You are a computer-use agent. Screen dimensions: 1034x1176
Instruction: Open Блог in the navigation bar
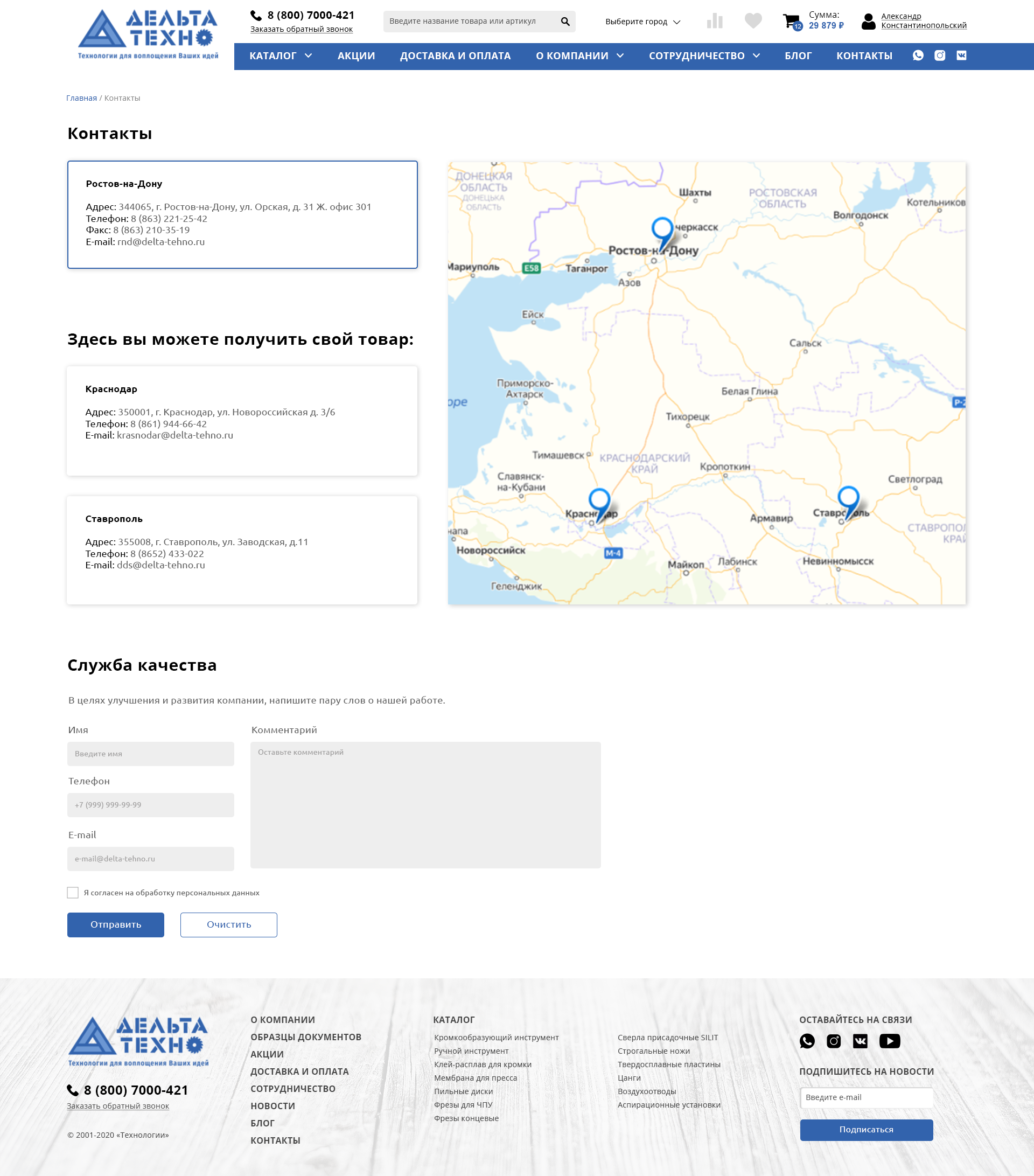coord(798,56)
